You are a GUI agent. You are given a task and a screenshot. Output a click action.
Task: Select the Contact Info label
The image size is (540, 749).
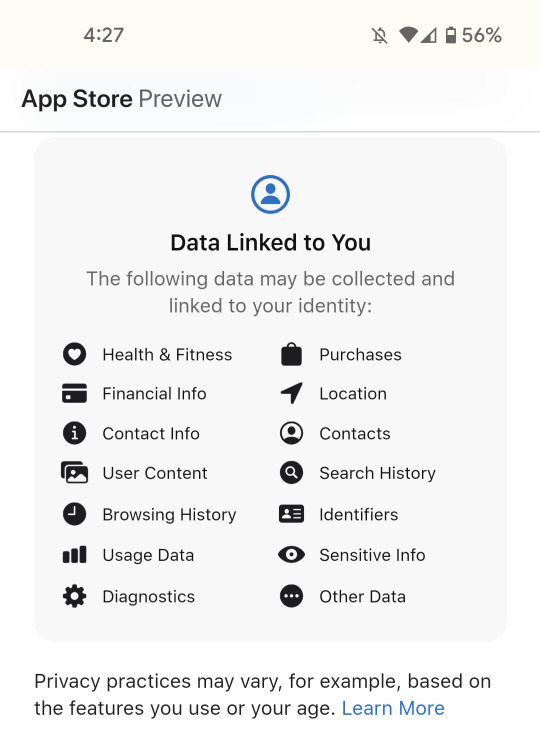151,434
